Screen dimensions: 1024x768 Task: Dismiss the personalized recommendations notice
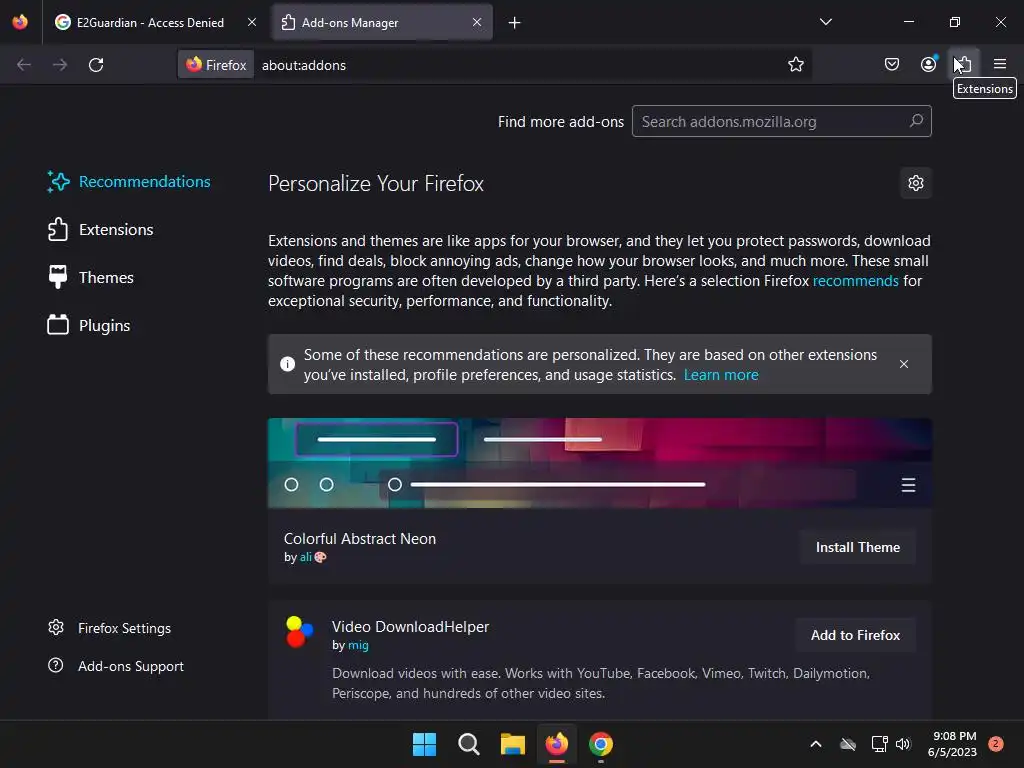point(904,364)
